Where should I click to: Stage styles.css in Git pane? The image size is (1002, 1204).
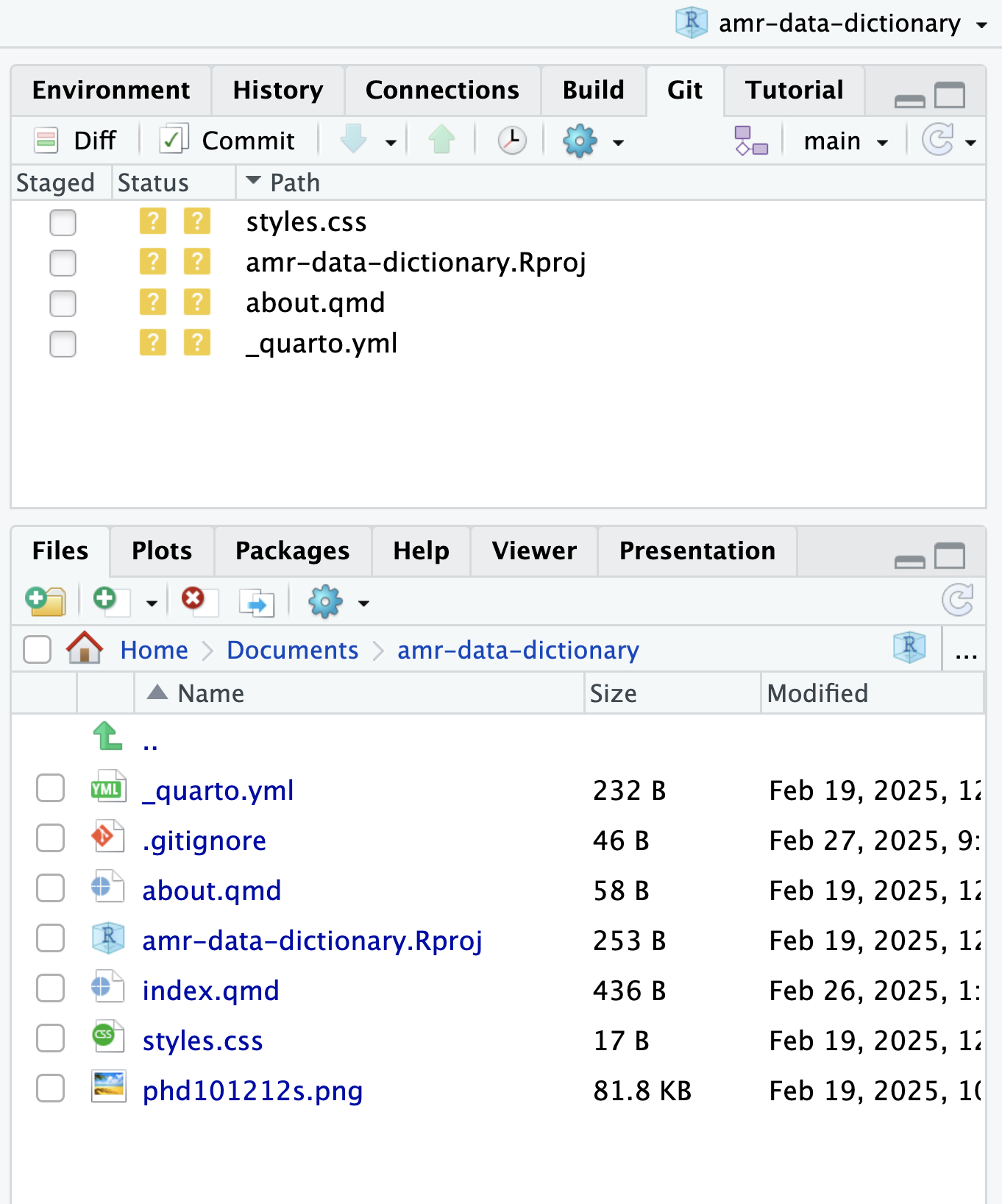63,222
